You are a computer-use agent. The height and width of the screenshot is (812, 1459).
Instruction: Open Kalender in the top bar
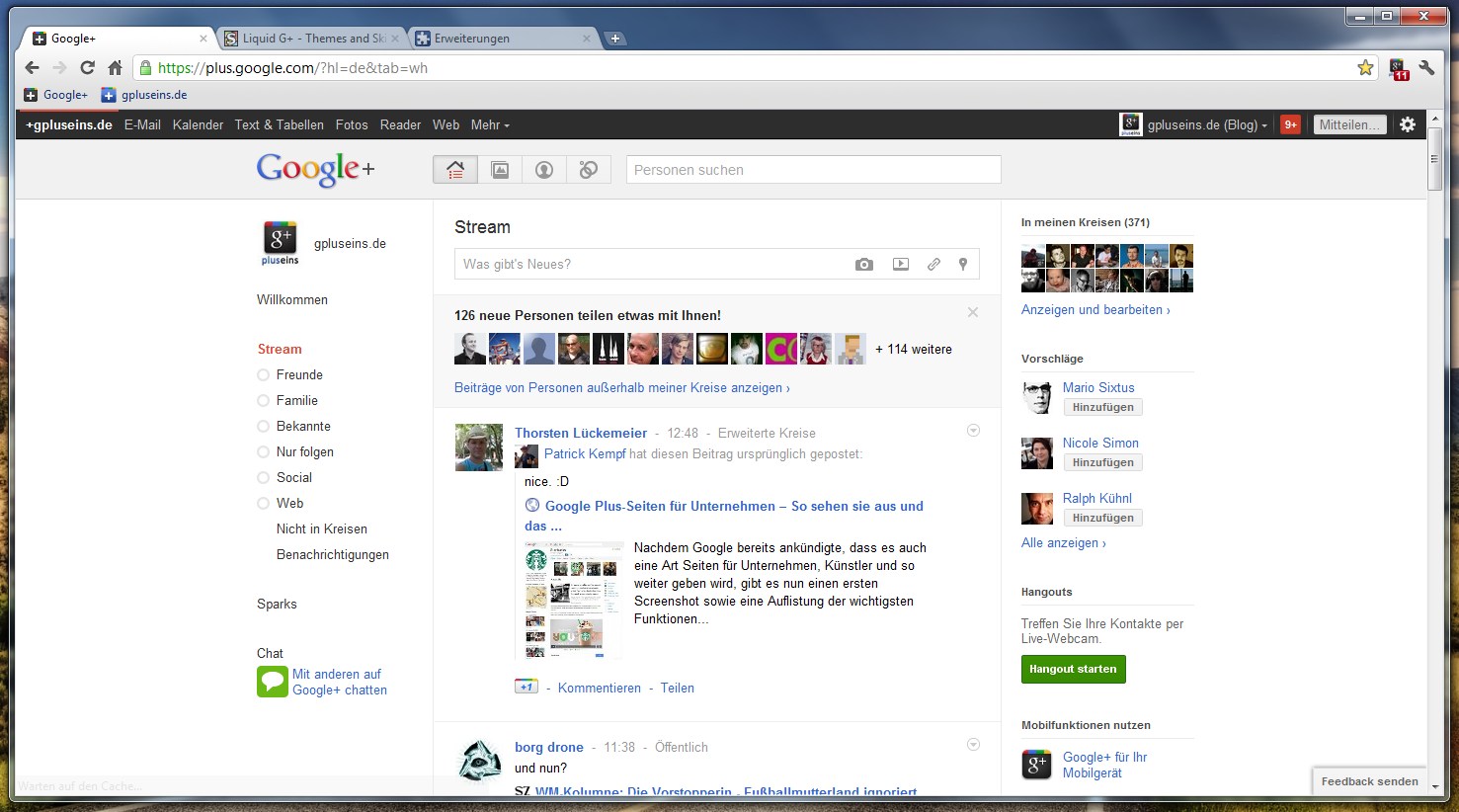pyautogui.click(x=198, y=124)
